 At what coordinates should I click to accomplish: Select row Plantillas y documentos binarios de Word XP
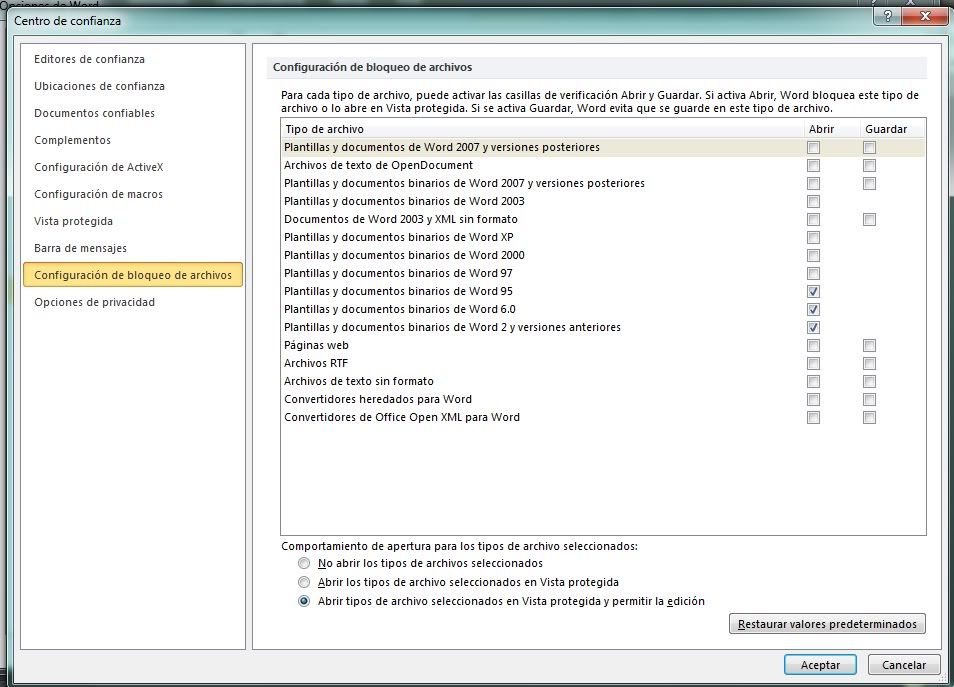[x=603, y=237]
